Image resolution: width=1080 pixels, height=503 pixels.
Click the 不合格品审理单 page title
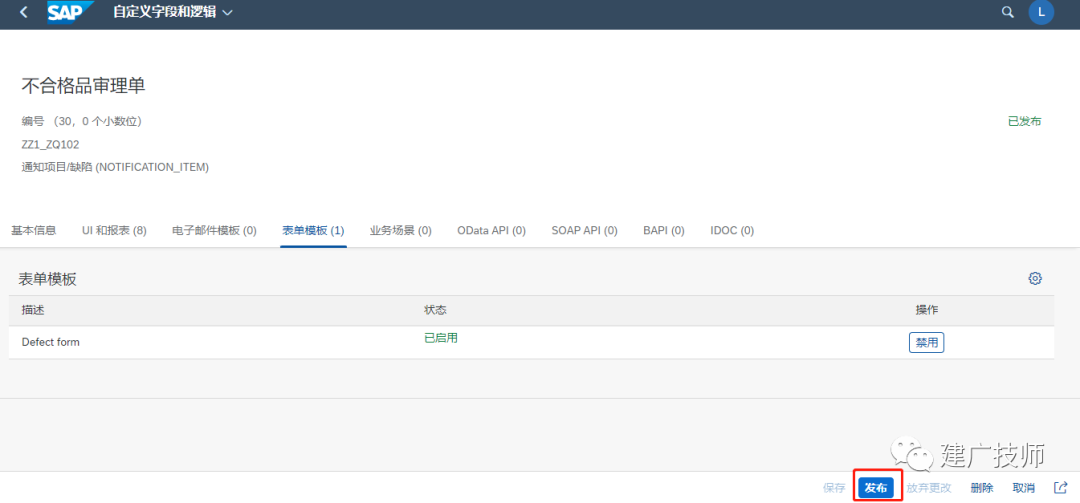[83, 85]
